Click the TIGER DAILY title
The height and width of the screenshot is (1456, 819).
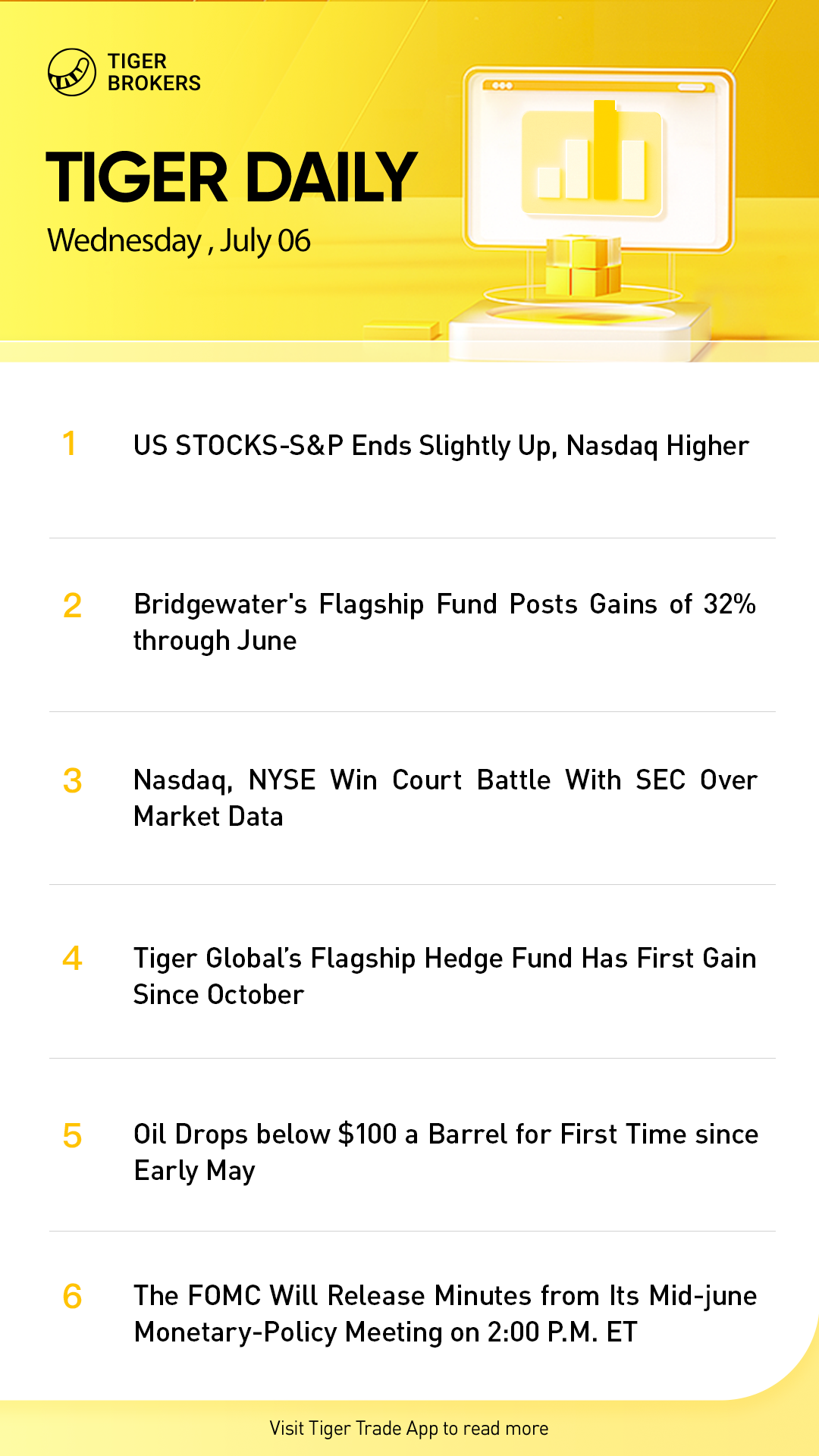tap(231, 177)
